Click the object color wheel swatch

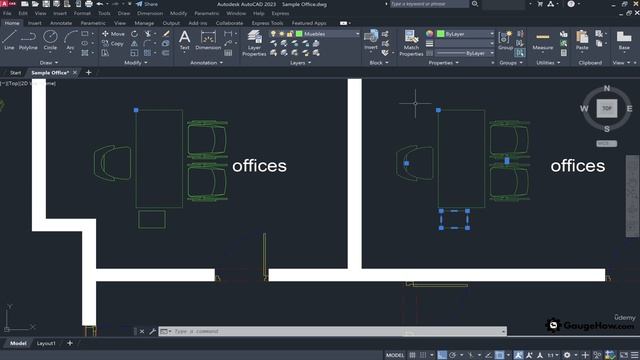(x=429, y=34)
